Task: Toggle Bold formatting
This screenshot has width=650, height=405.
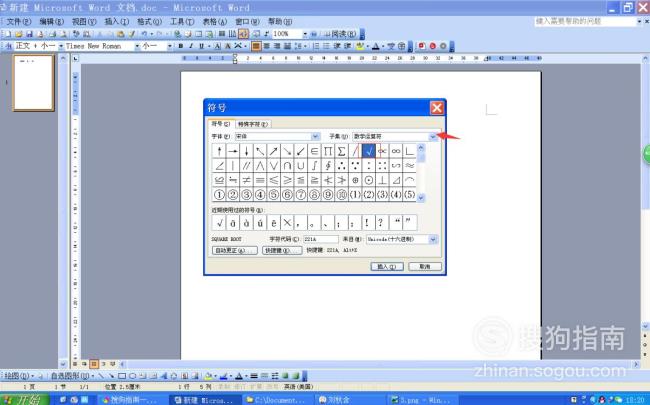Action: [181, 46]
